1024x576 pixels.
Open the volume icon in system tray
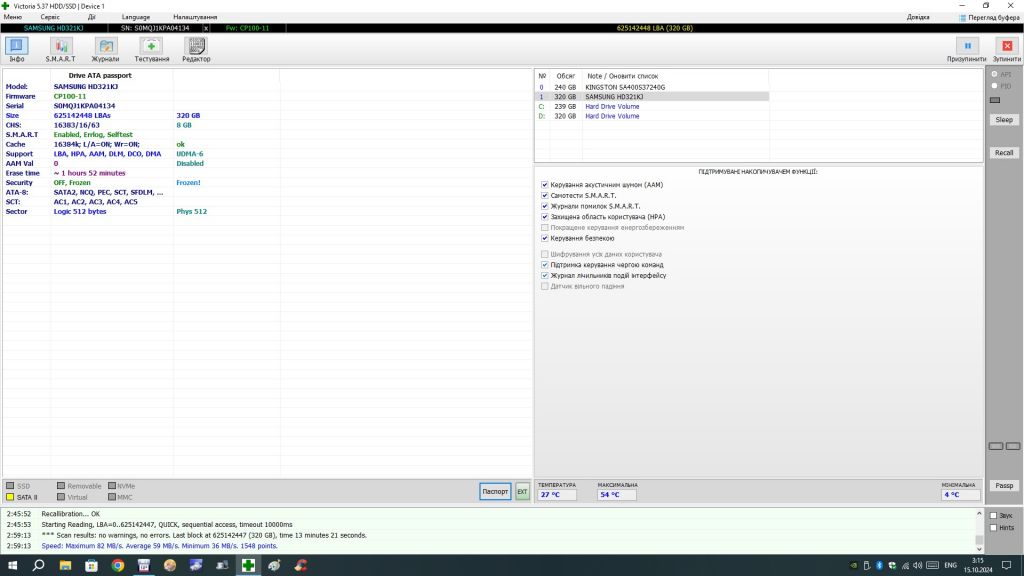[918, 566]
